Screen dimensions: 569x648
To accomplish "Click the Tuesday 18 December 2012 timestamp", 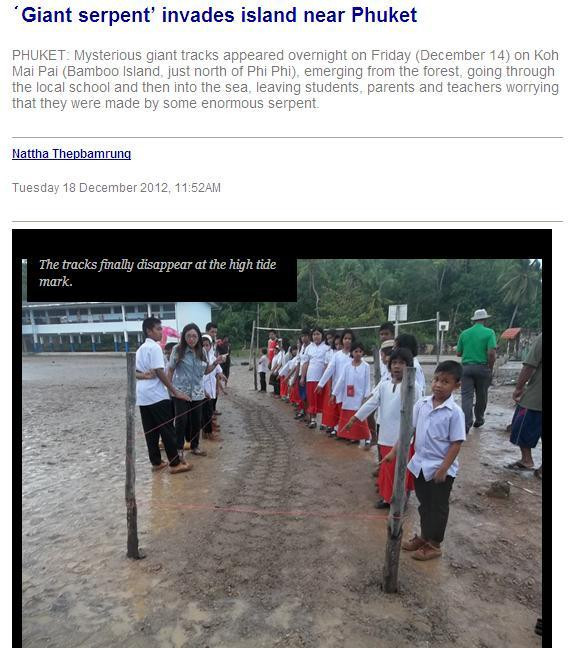I will pos(117,188).
